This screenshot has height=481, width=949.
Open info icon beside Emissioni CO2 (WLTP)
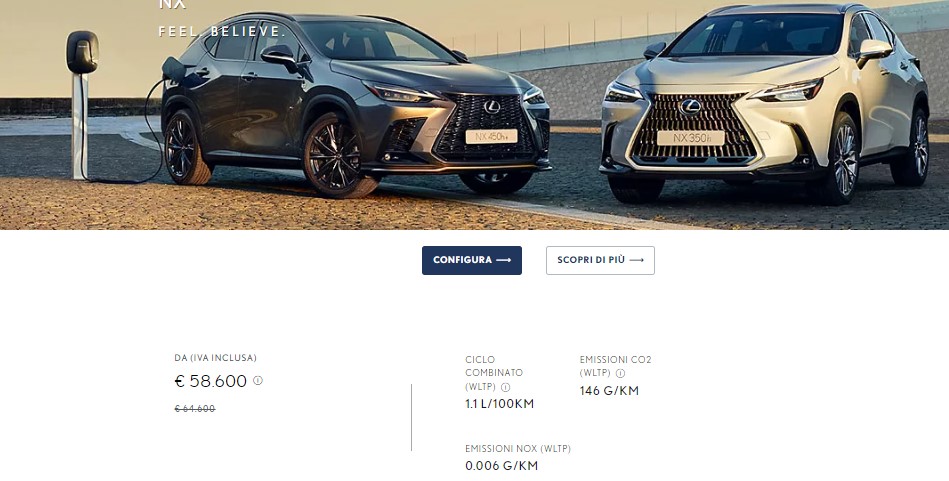pos(620,373)
